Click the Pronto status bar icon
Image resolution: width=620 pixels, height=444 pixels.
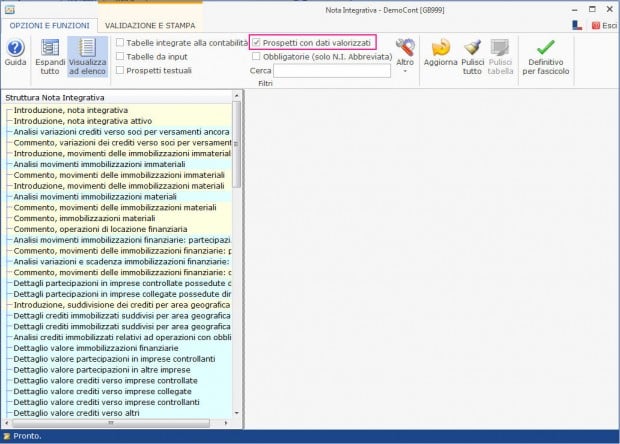[x=6, y=436]
